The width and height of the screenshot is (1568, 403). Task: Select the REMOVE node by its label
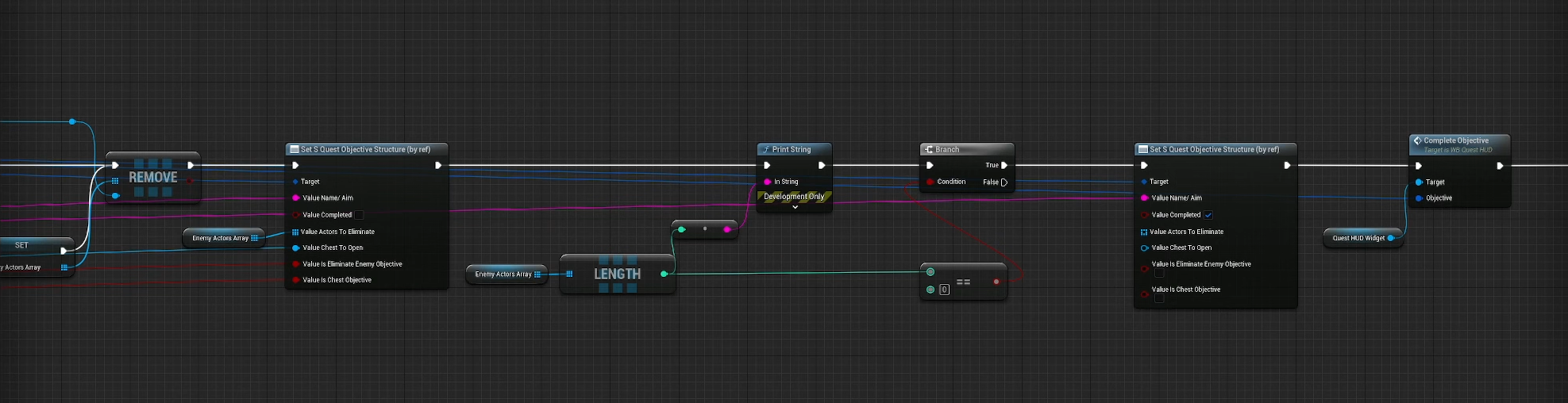(153, 178)
